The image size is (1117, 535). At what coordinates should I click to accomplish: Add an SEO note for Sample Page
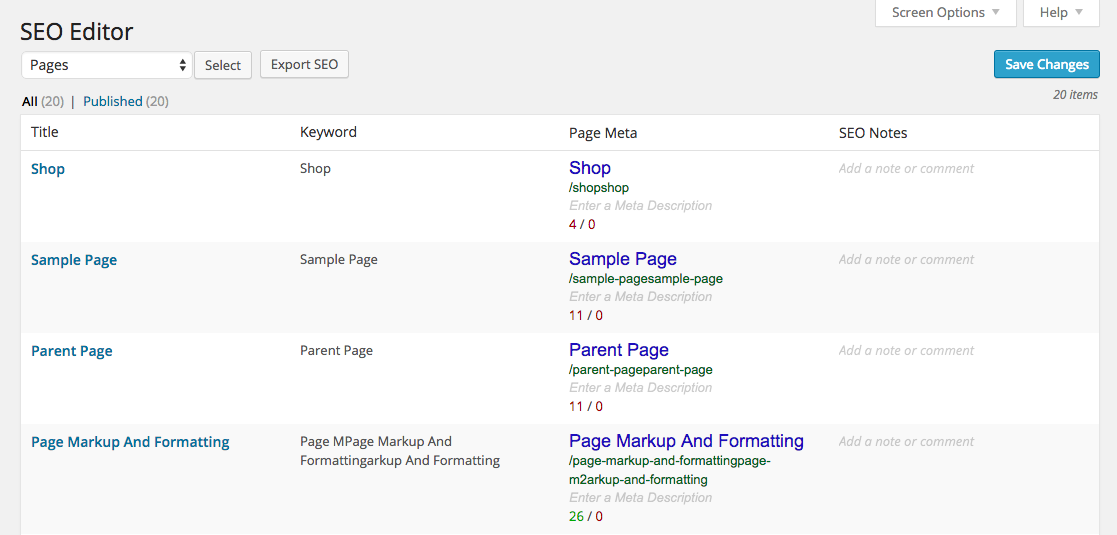click(x=906, y=260)
